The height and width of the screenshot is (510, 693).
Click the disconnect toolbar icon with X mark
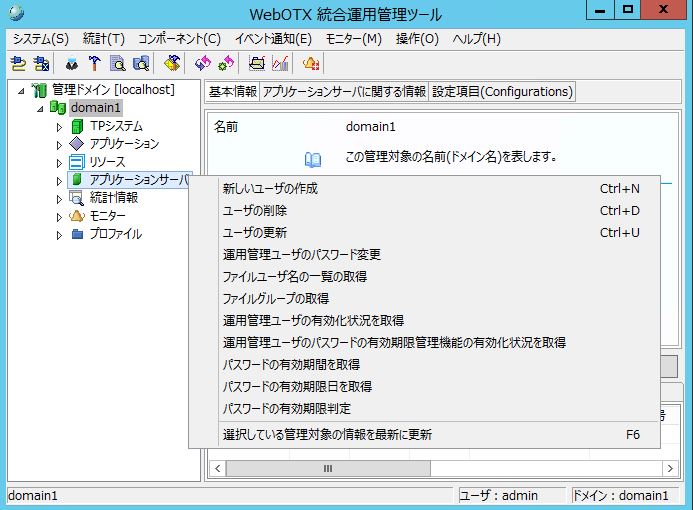coord(41,63)
